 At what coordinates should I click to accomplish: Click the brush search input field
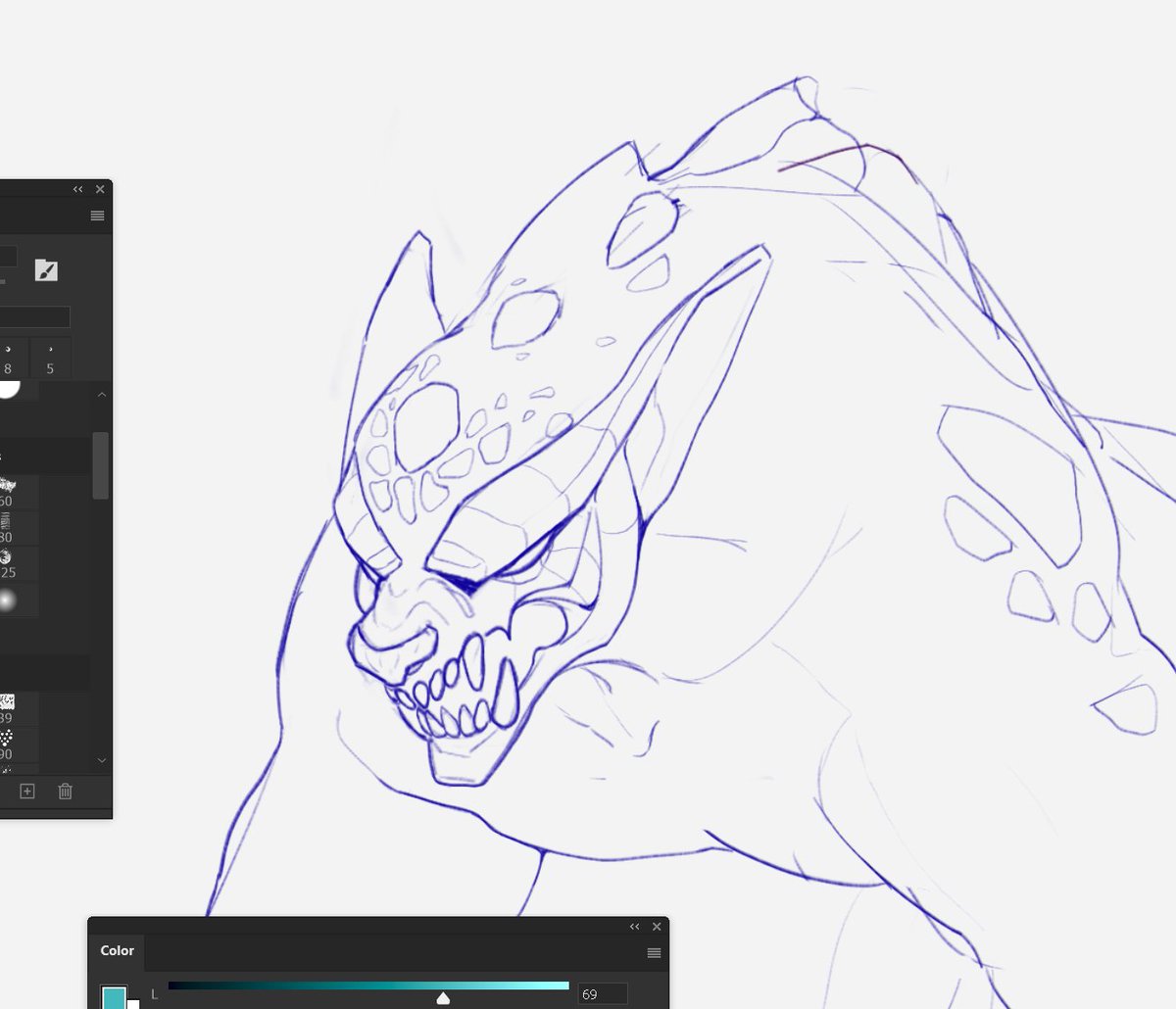pos(34,317)
